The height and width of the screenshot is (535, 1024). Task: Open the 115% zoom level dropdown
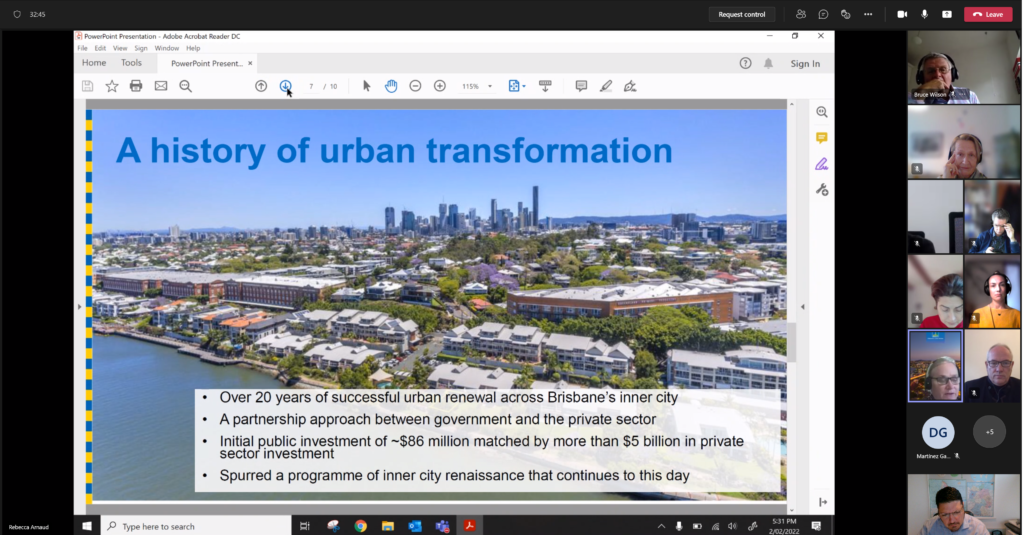477,87
